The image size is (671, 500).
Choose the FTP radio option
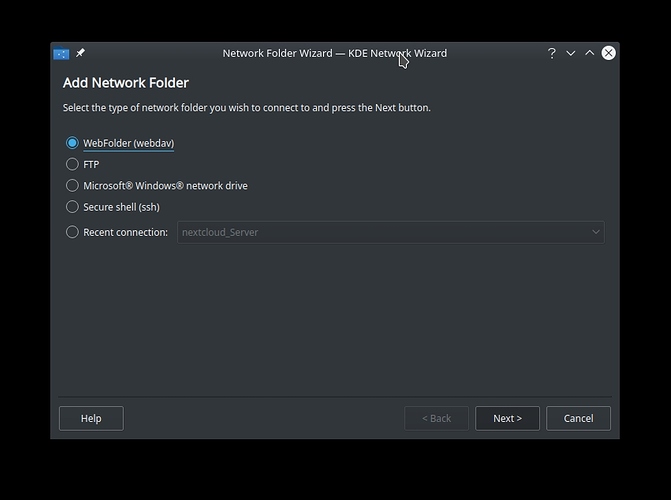(72, 164)
